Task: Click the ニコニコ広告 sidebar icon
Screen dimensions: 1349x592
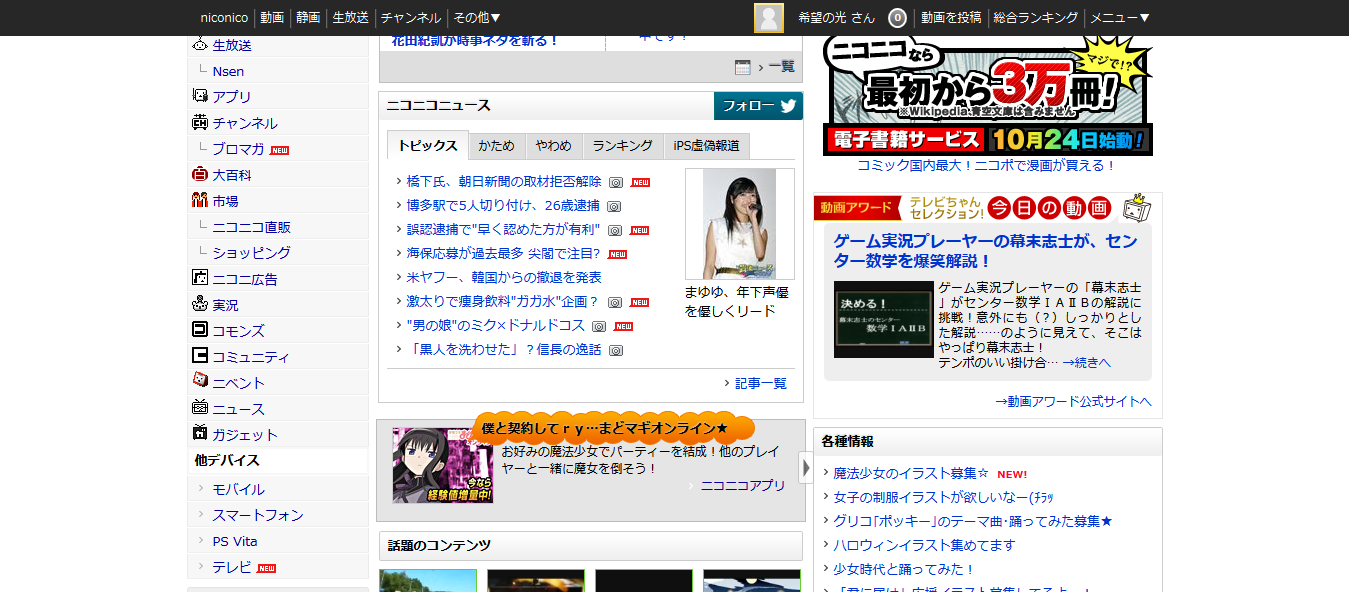Action: point(199,278)
